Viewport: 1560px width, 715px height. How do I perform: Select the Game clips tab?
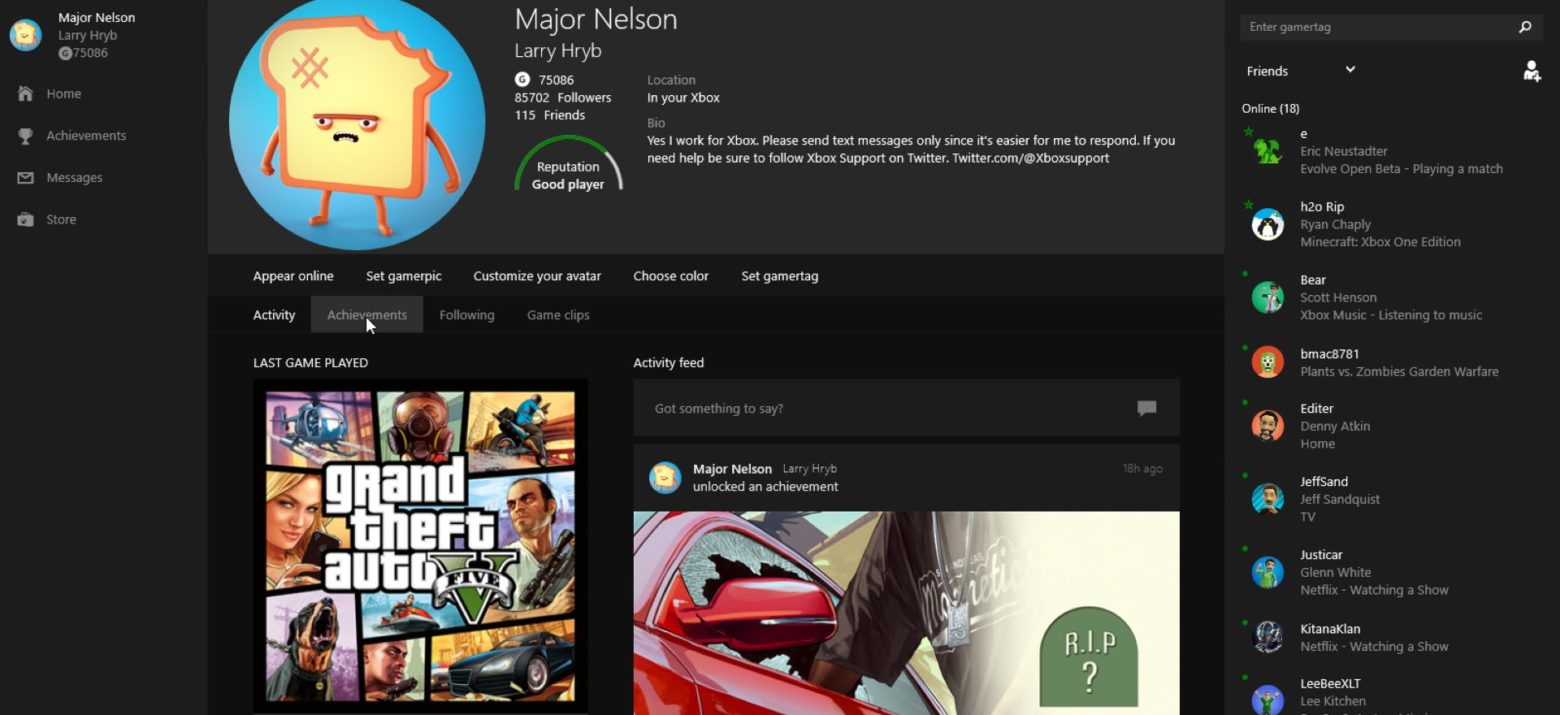[x=558, y=315]
